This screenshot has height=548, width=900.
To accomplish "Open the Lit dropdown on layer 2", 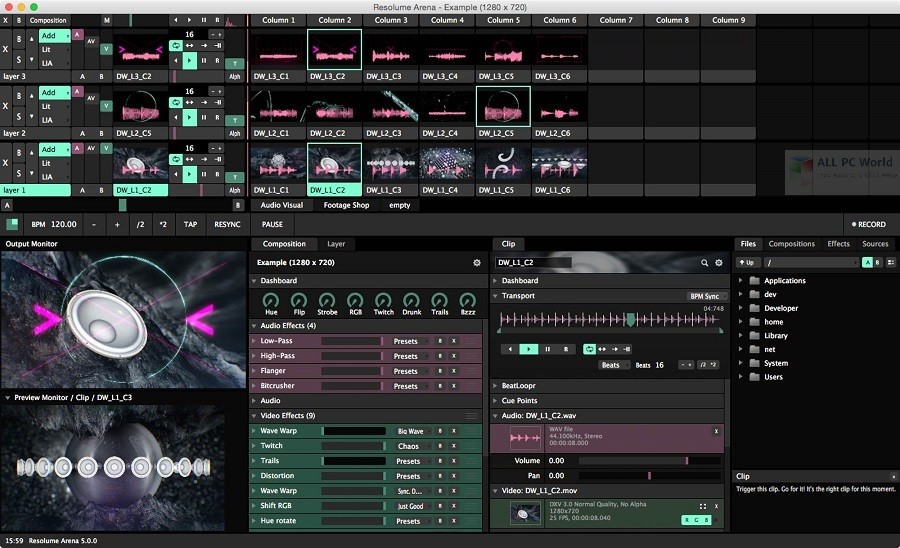I will tap(55, 106).
